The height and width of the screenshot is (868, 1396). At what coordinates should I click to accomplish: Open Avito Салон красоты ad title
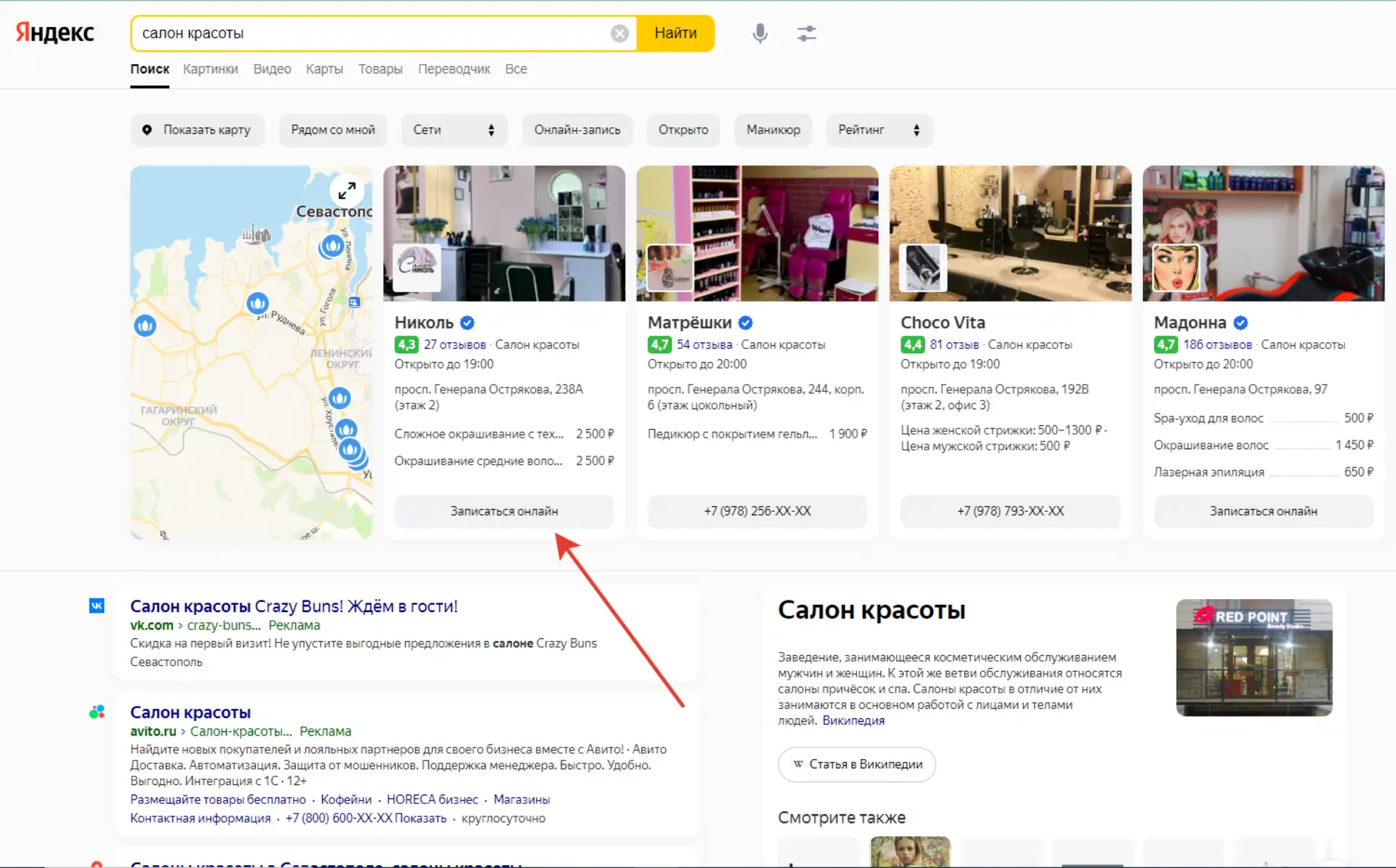[190, 712]
